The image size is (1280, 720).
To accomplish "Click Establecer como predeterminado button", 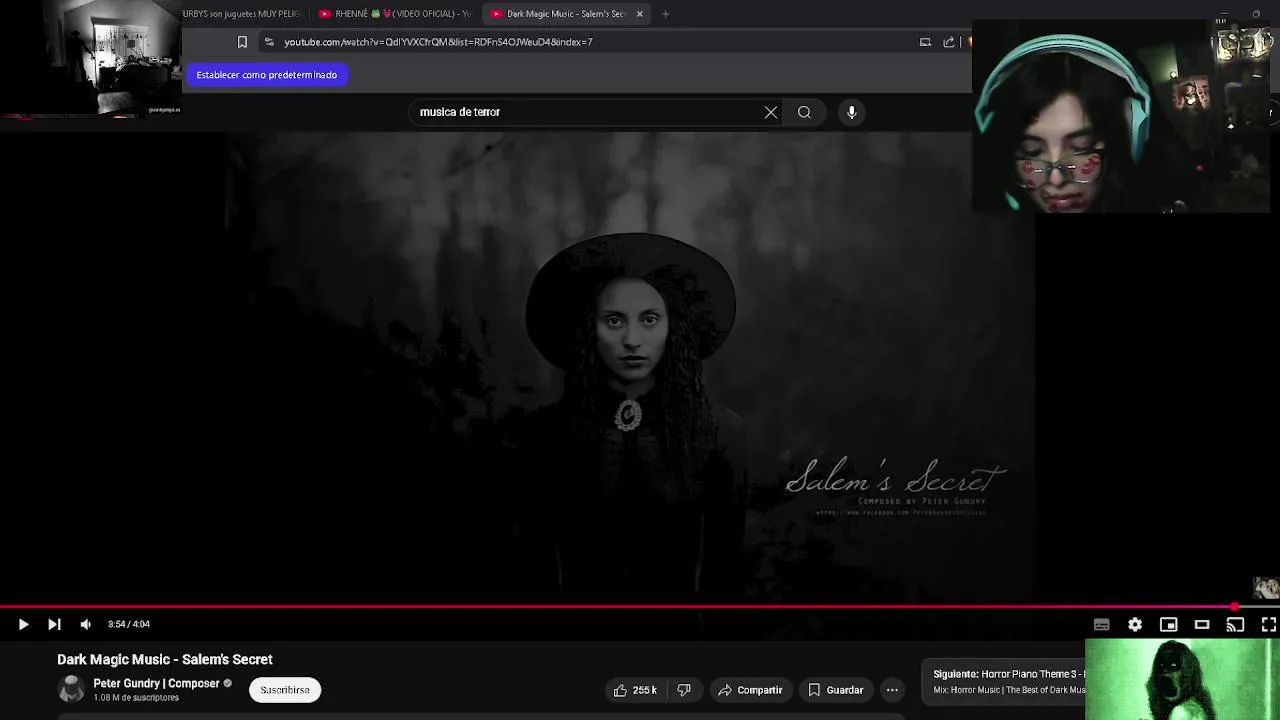I will click(x=267, y=75).
